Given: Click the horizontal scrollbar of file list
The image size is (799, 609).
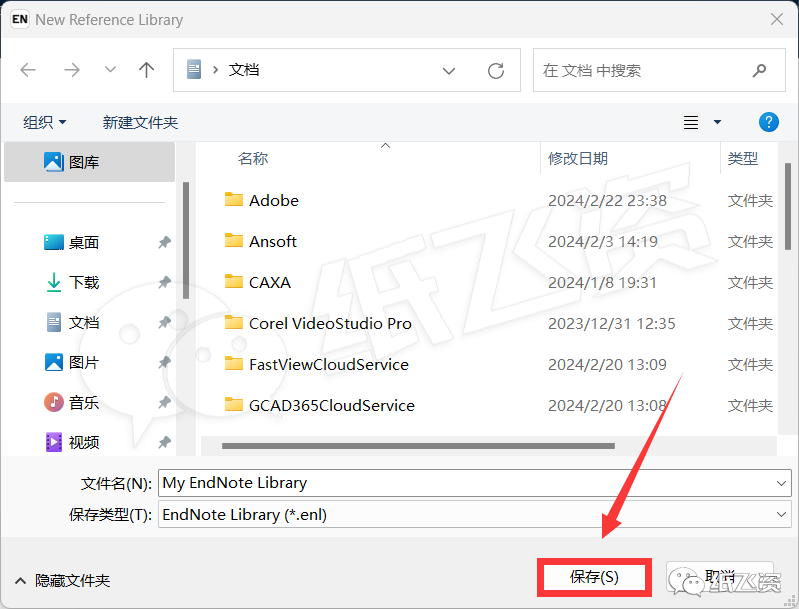Looking at the screenshot, I should point(418,446).
